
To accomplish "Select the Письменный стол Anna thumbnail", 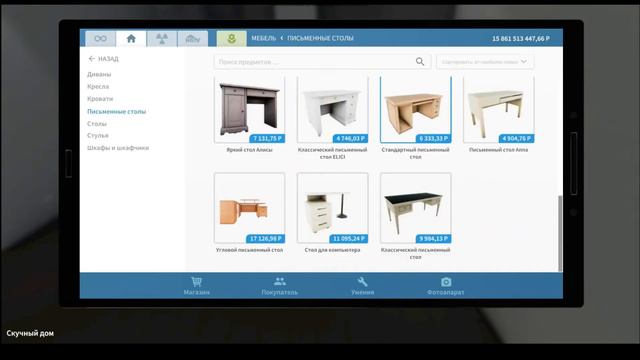I will coord(499,109).
